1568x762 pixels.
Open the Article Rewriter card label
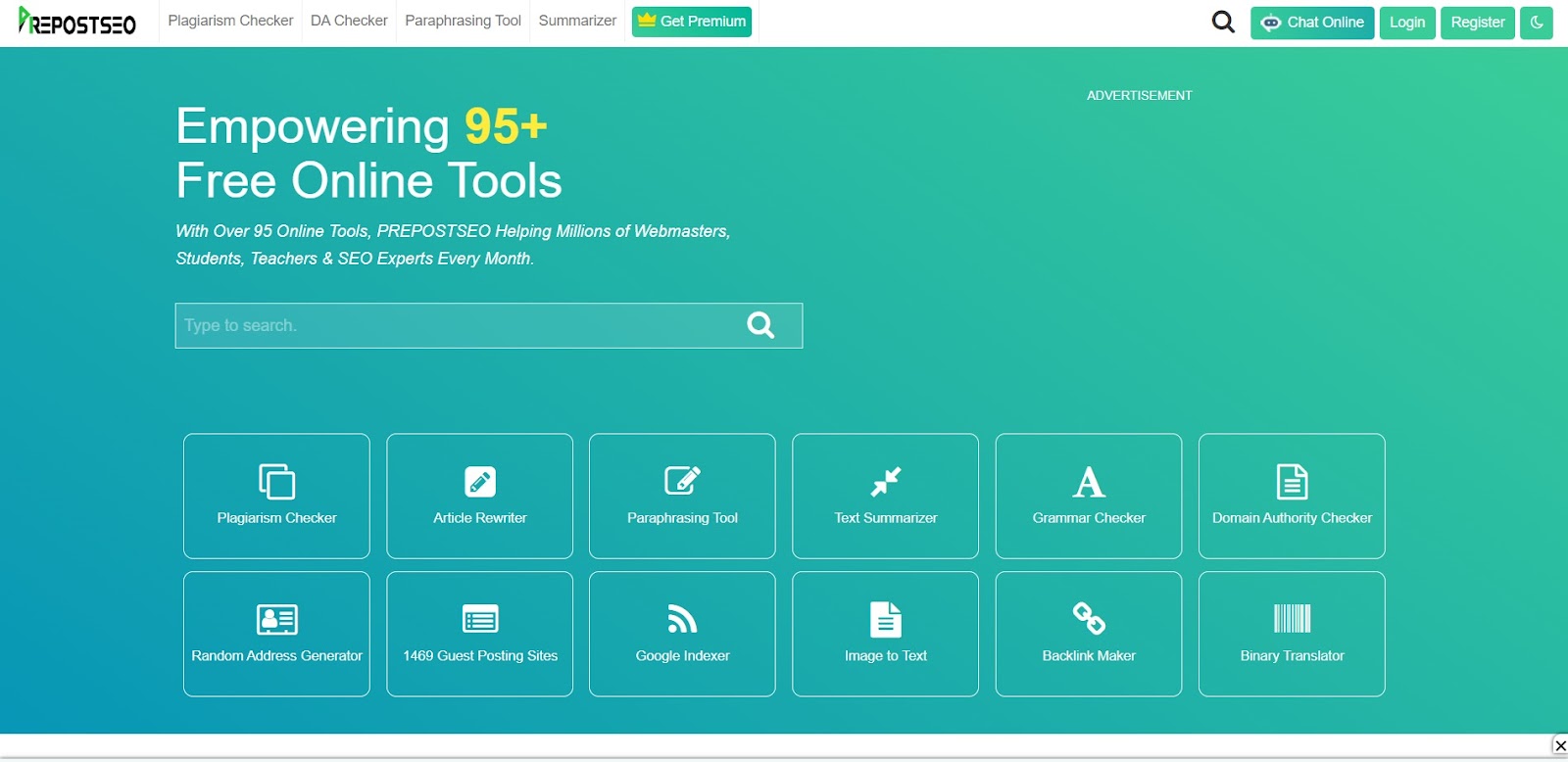tap(480, 518)
